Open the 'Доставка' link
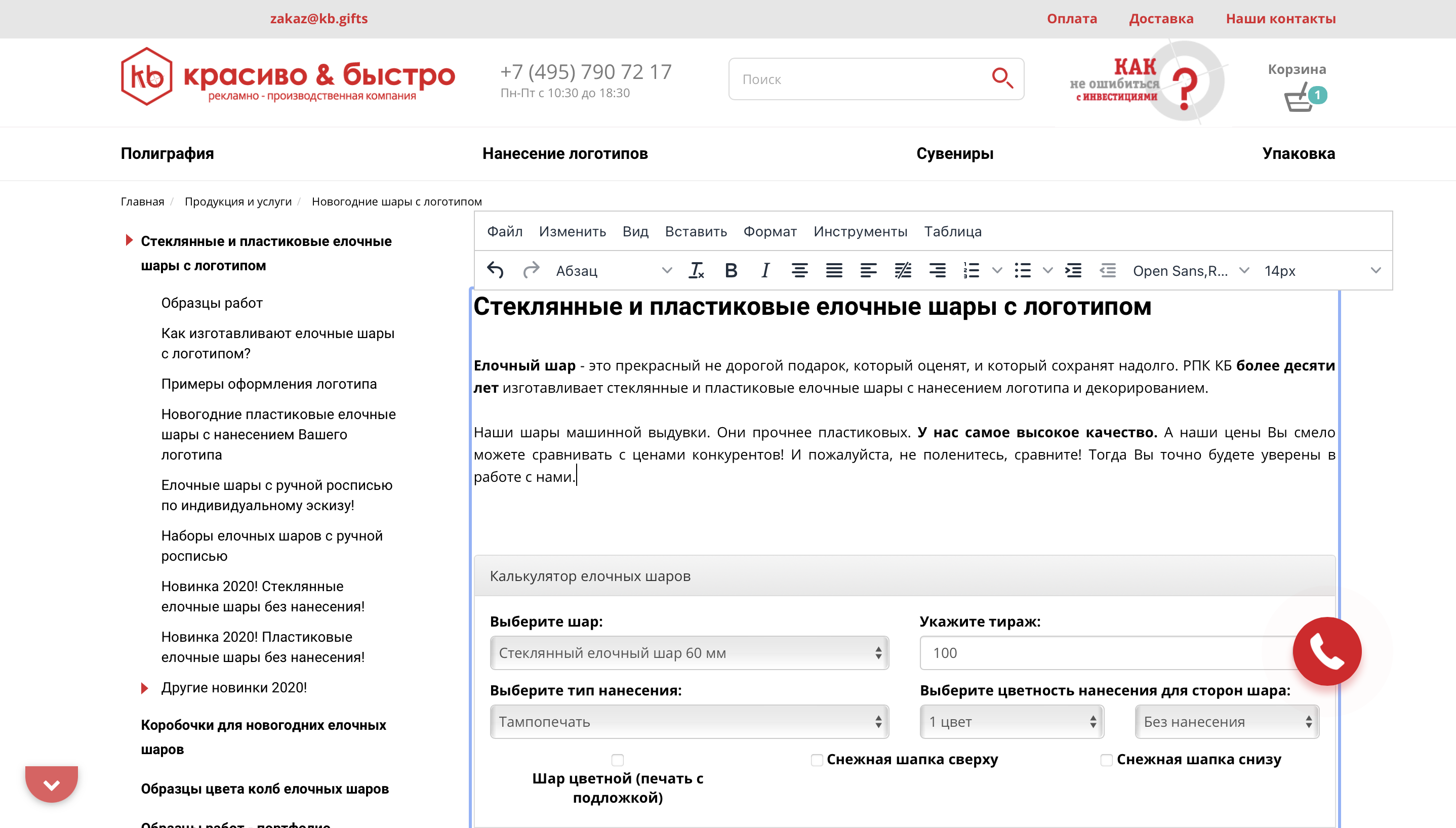Image resolution: width=1456 pixels, height=828 pixels. click(1161, 19)
